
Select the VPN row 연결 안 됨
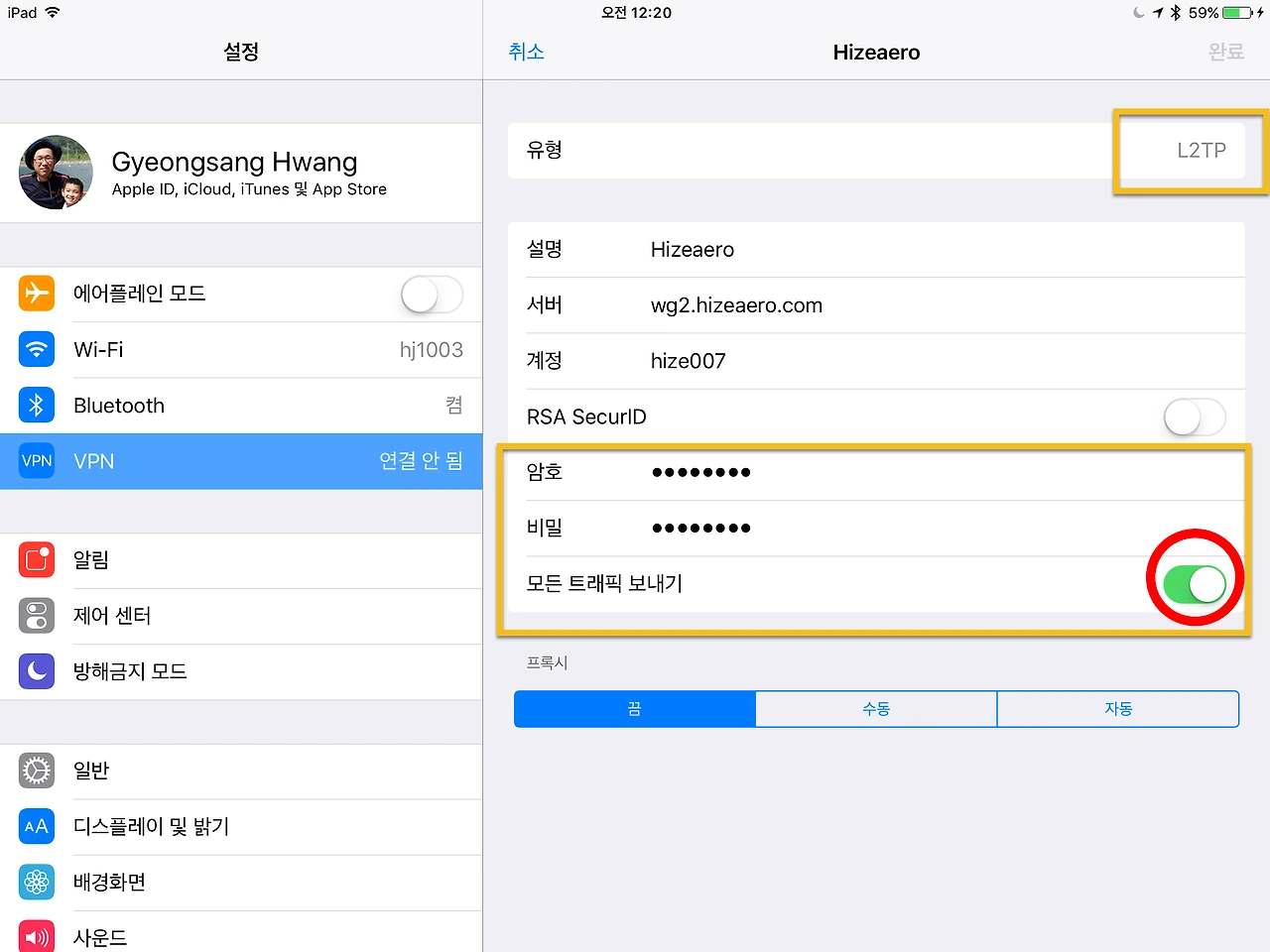pyautogui.click(x=241, y=461)
